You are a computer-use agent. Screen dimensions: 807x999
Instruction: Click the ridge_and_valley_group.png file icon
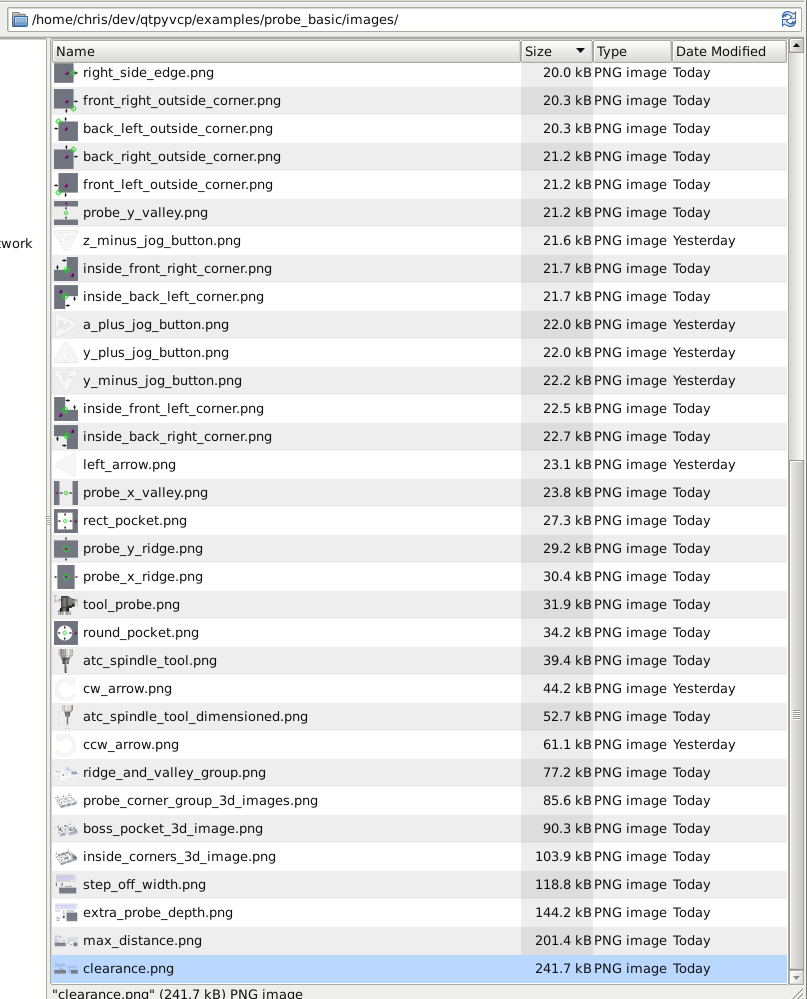(66, 773)
